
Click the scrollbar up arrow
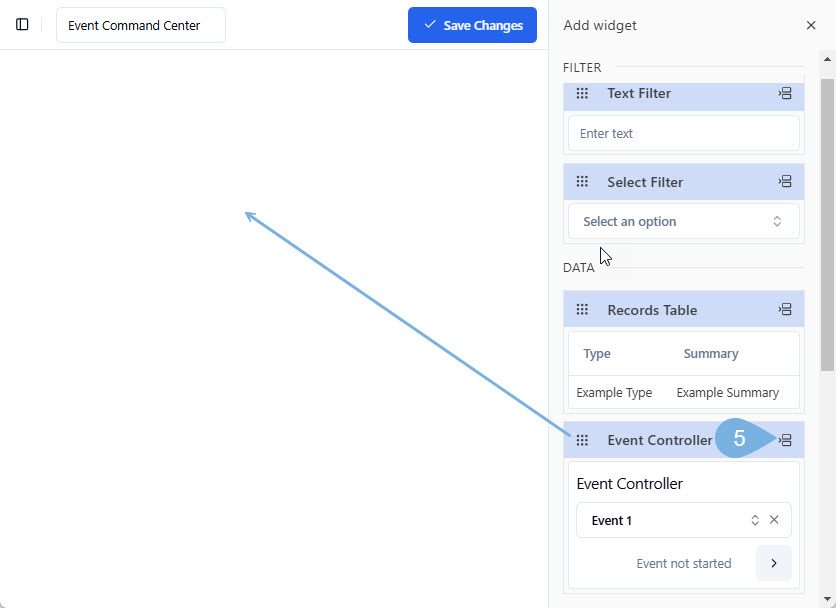[x=827, y=59]
